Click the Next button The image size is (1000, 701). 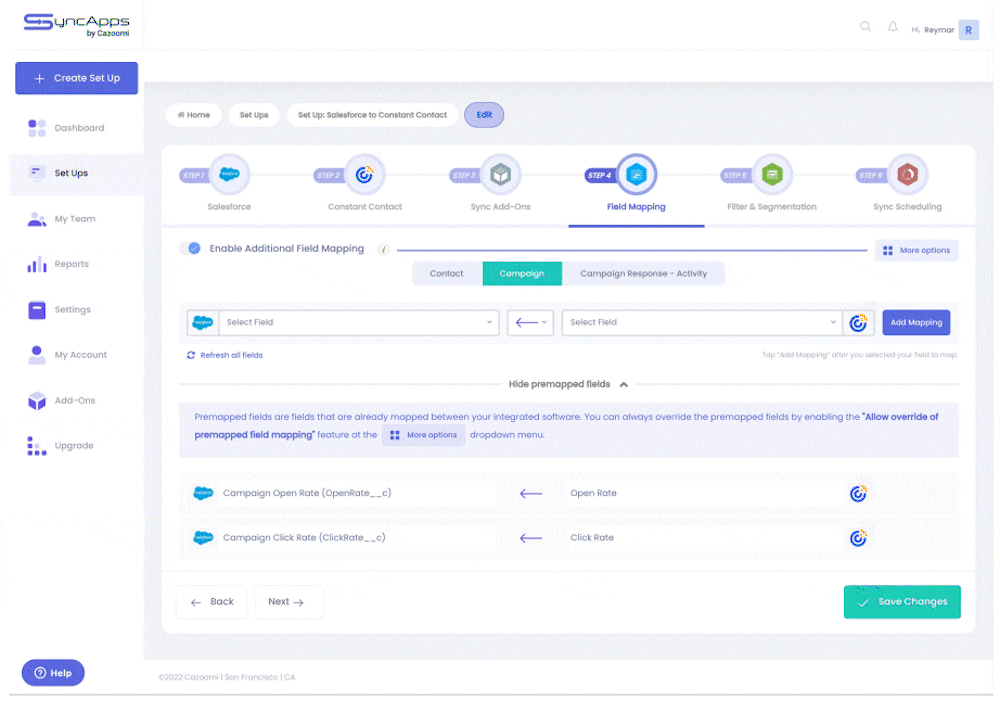click(289, 602)
